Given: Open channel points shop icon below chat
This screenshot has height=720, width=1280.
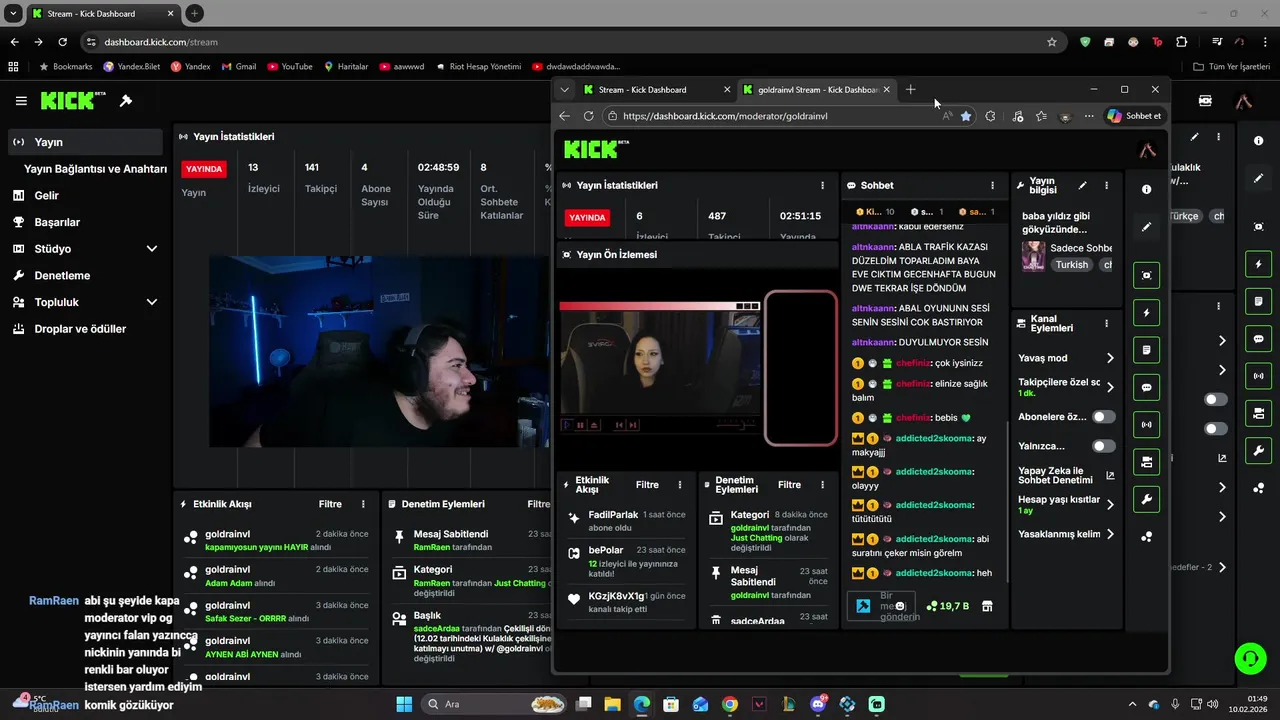Looking at the screenshot, I should pyautogui.click(x=987, y=606).
